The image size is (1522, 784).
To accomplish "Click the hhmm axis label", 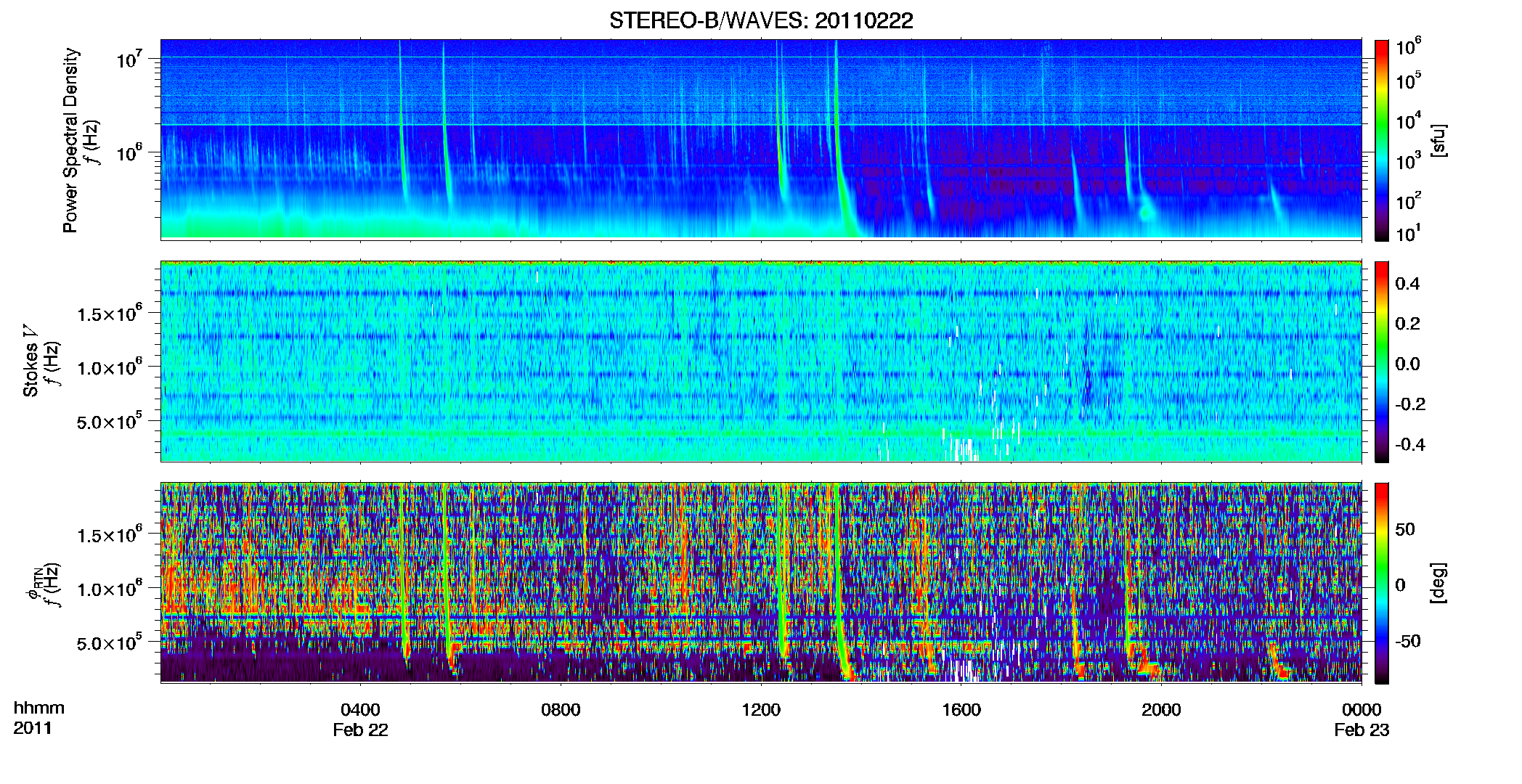I will click(x=38, y=708).
